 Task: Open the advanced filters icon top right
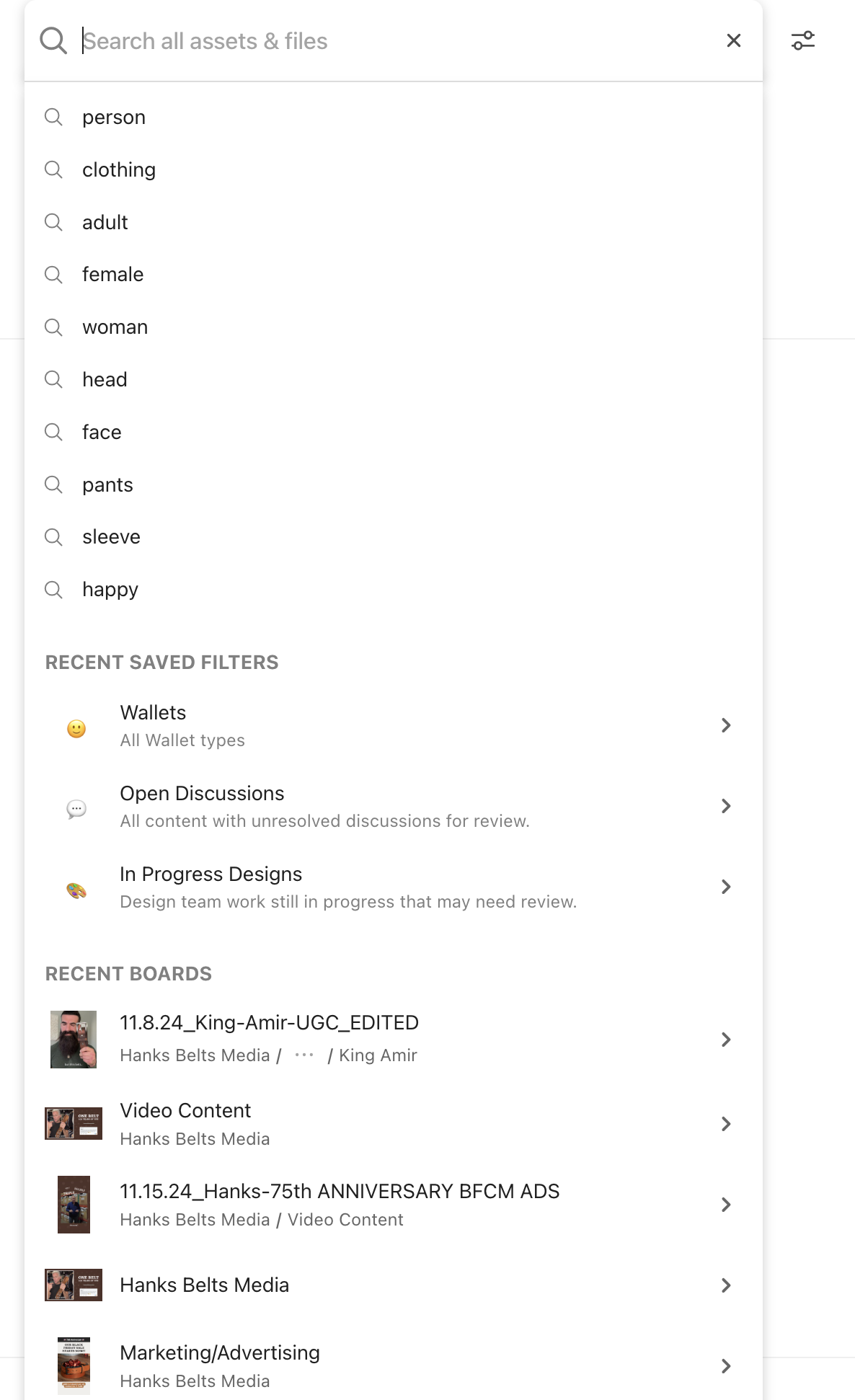(x=802, y=40)
